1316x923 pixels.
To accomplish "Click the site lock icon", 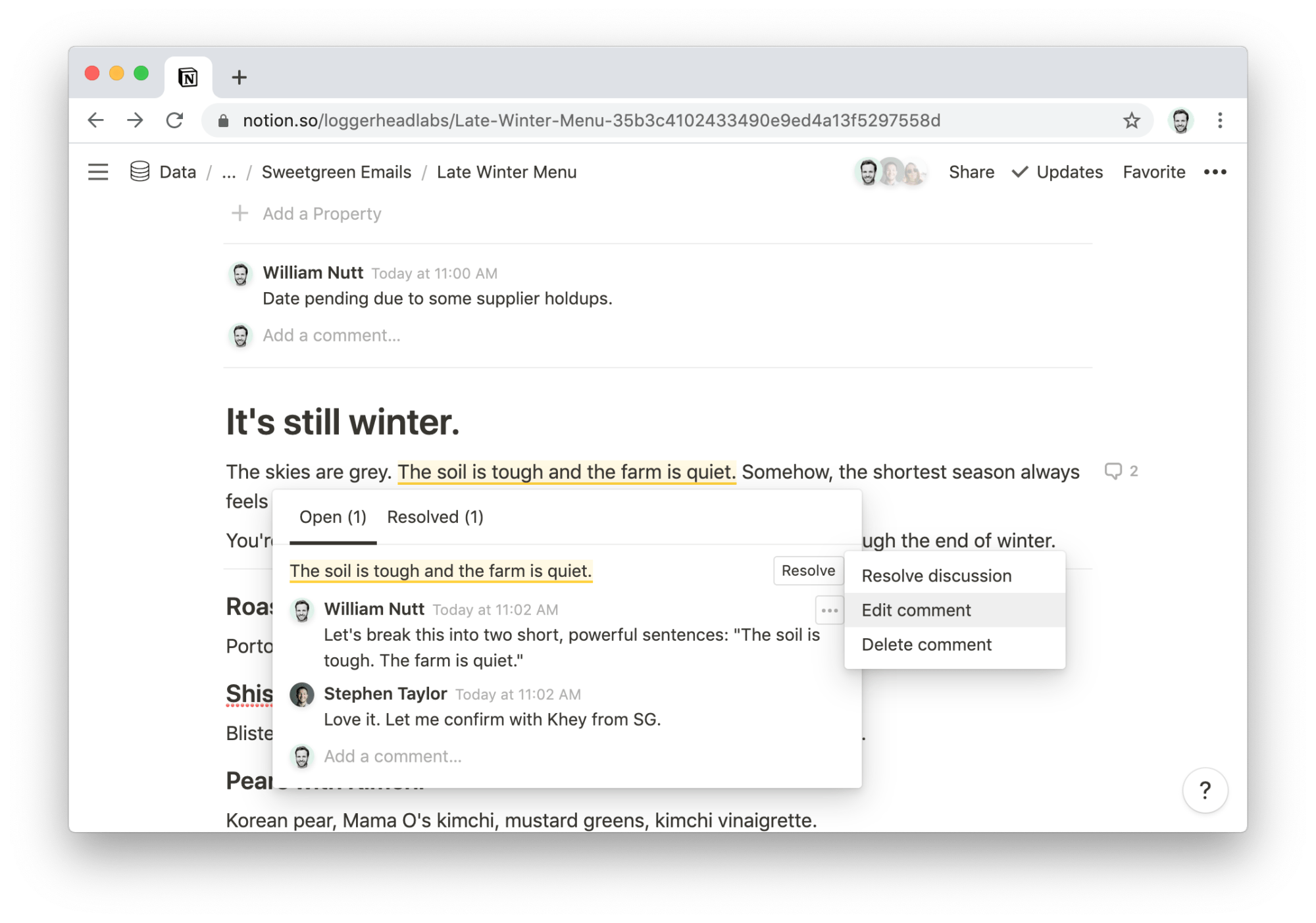I will (x=224, y=121).
